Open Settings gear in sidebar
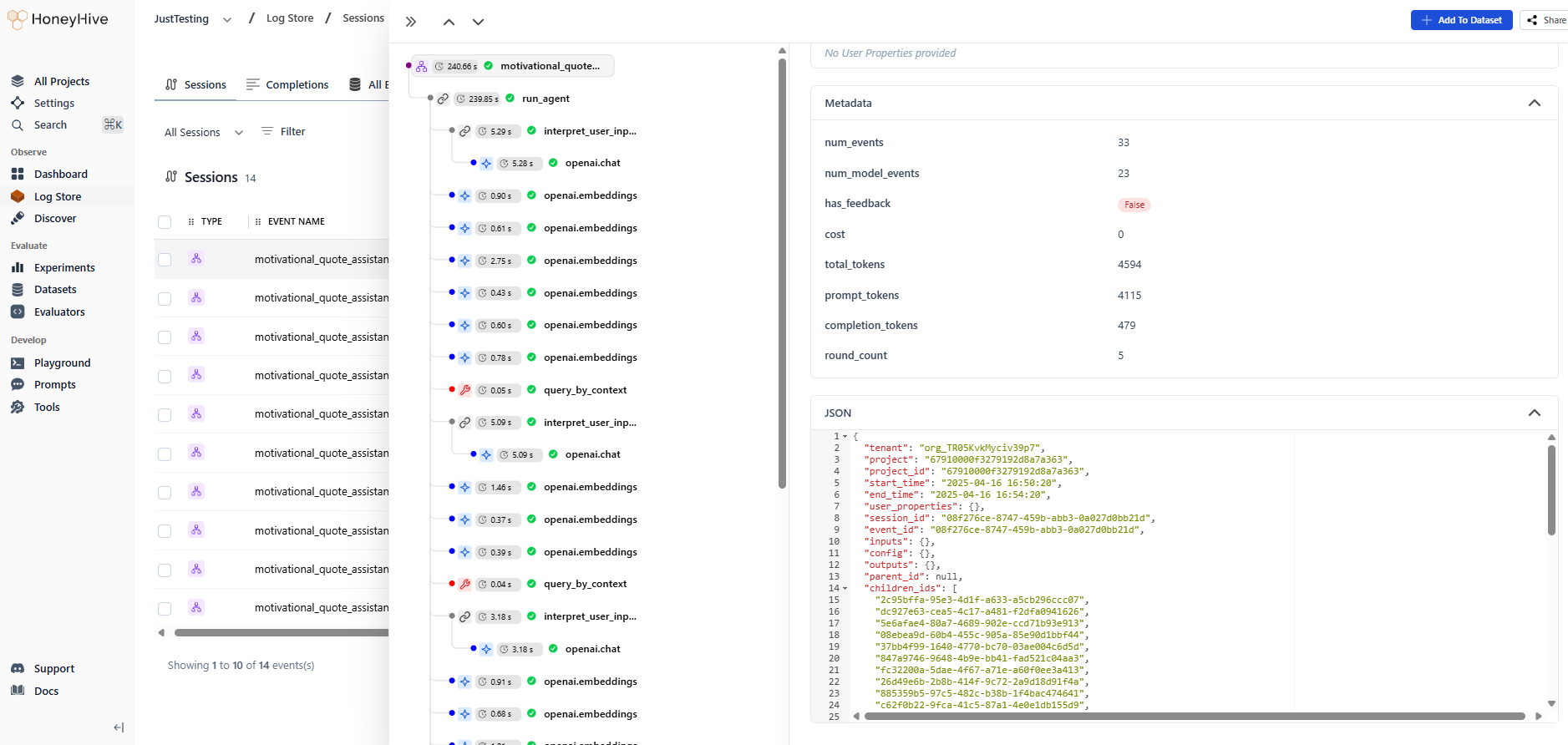 [18, 103]
